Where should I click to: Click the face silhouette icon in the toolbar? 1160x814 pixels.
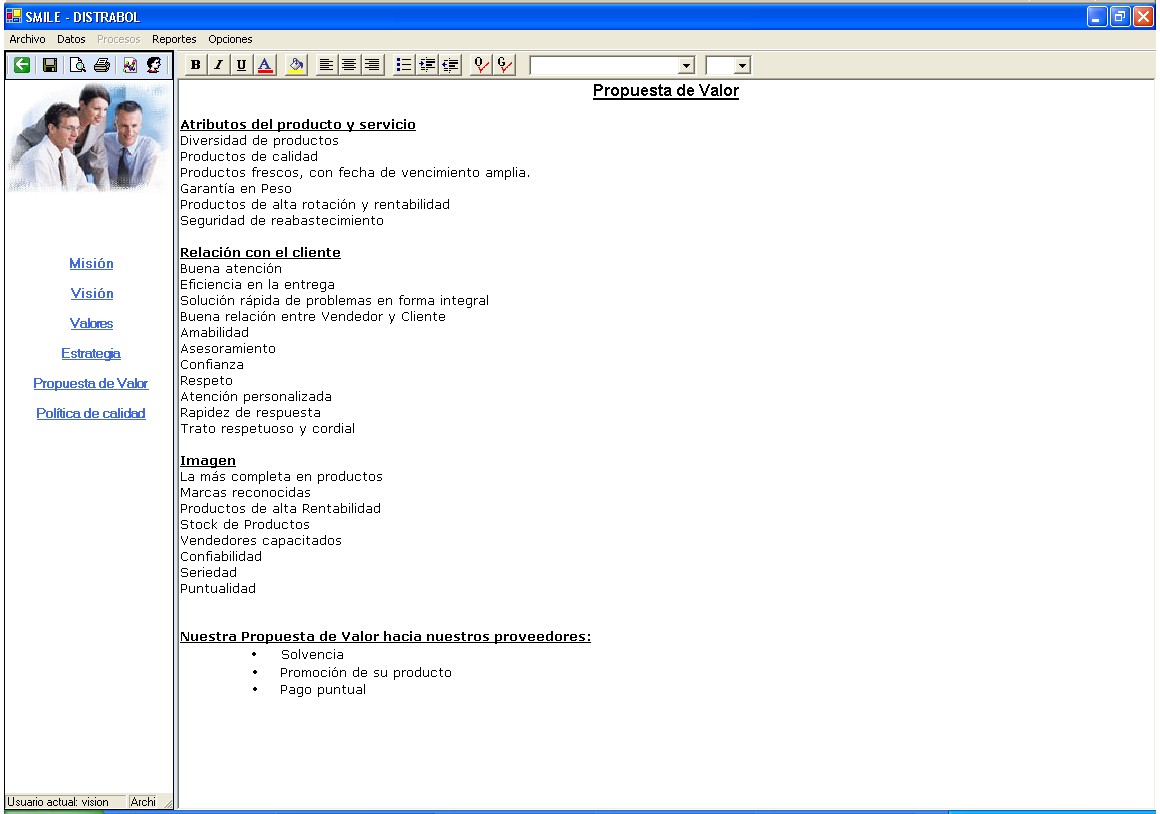(154, 65)
